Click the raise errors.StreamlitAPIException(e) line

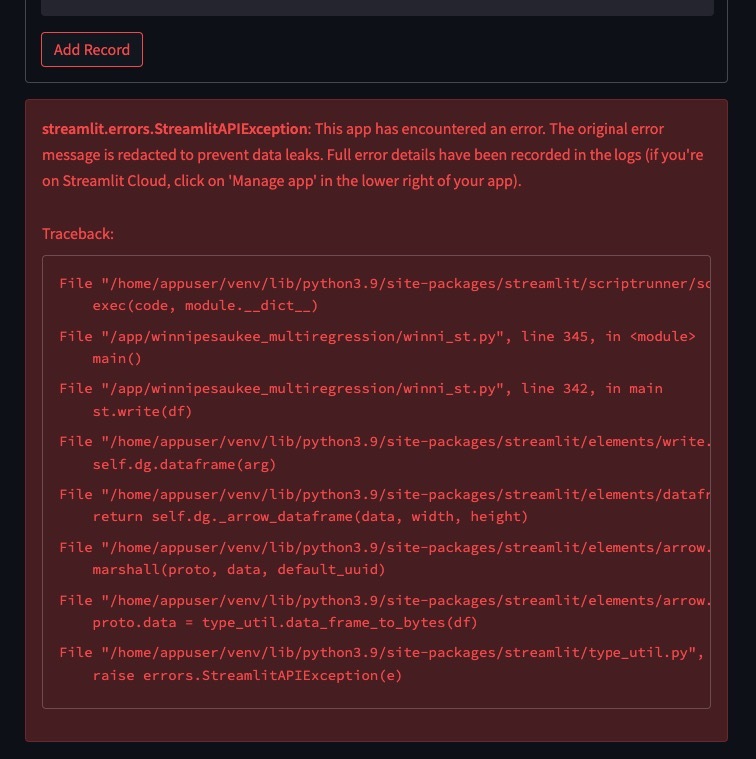247,675
